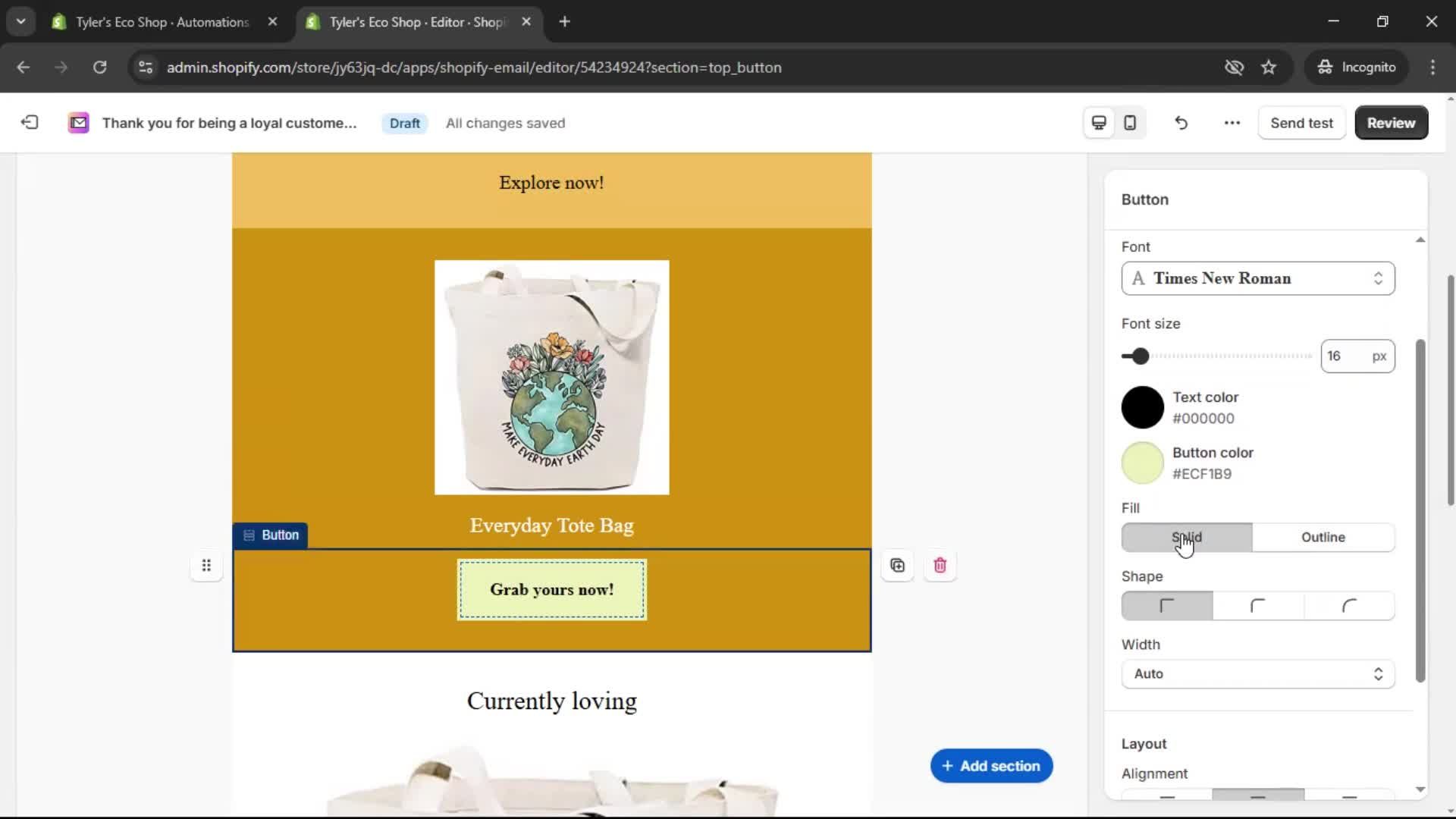This screenshot has width=1456, height=819.
Task: Choose the fully rounded button shape
Action: click(x=1349, y=605)
